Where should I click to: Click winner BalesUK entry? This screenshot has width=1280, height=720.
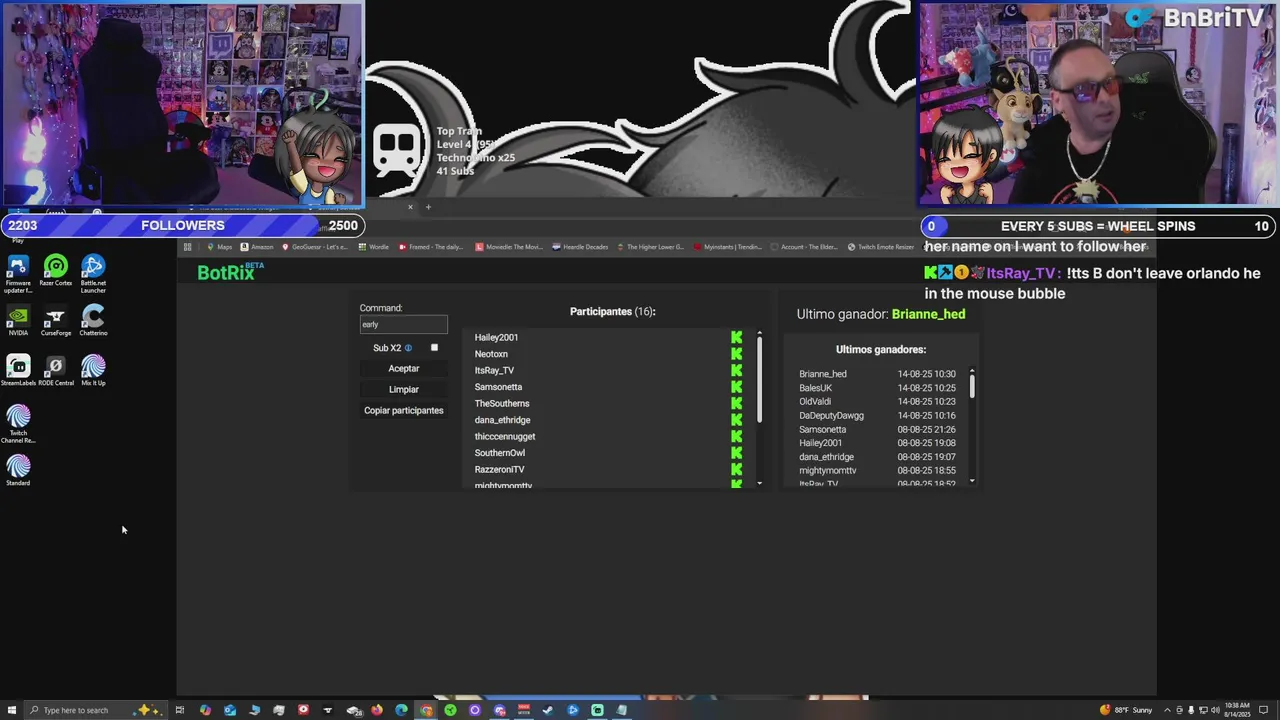815,388
